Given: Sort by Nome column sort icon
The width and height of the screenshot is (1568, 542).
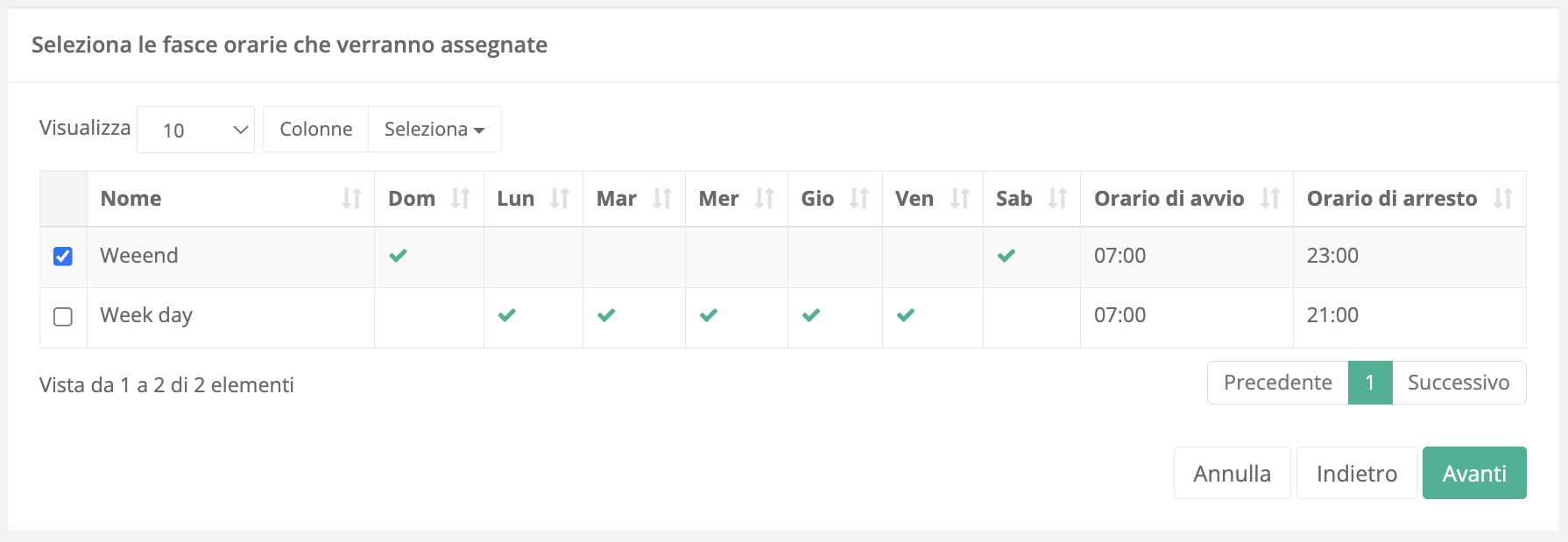Looking at the screenshot, I should 351,199.
